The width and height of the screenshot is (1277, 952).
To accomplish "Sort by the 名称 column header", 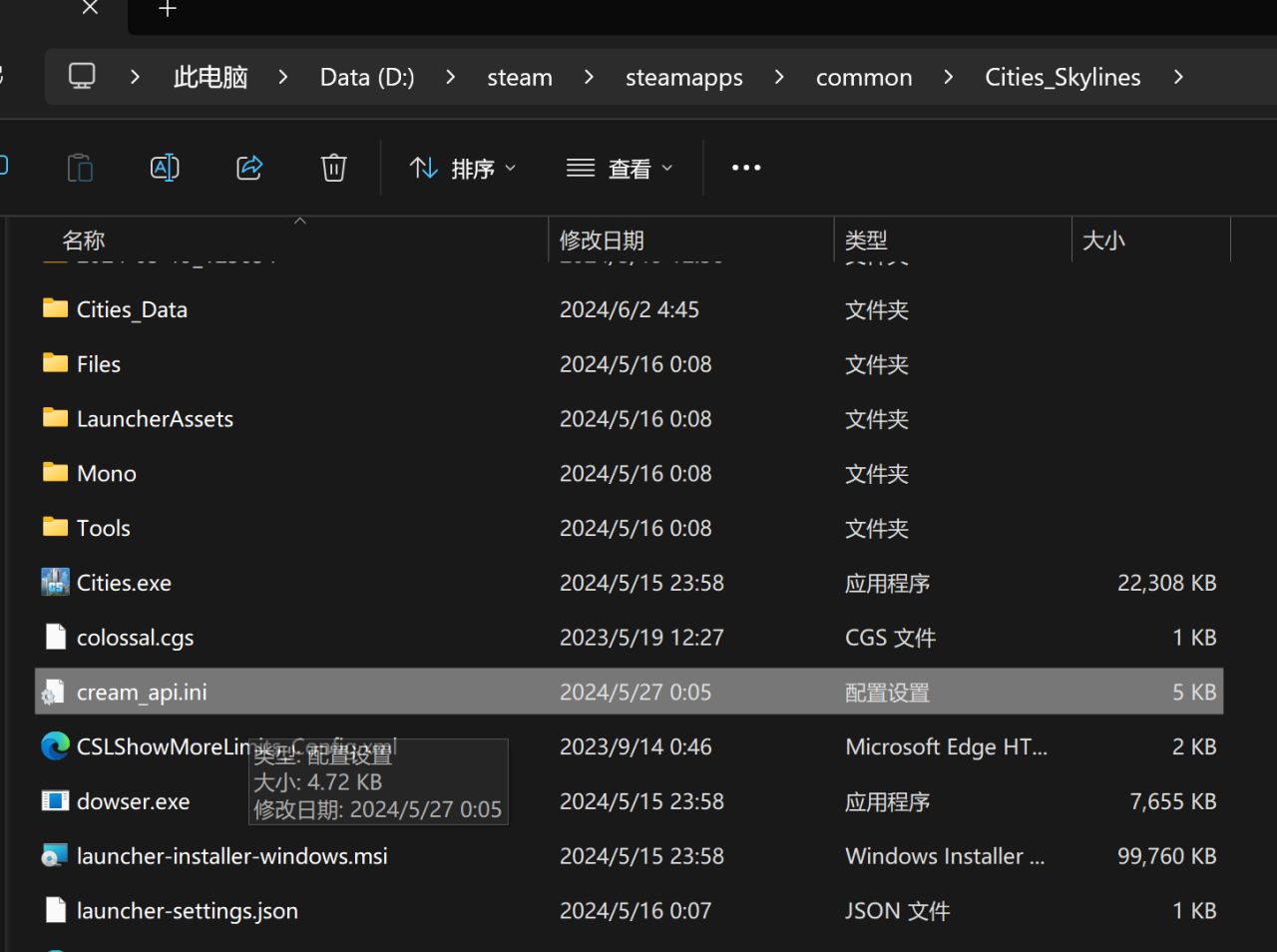I will (84, 240).
